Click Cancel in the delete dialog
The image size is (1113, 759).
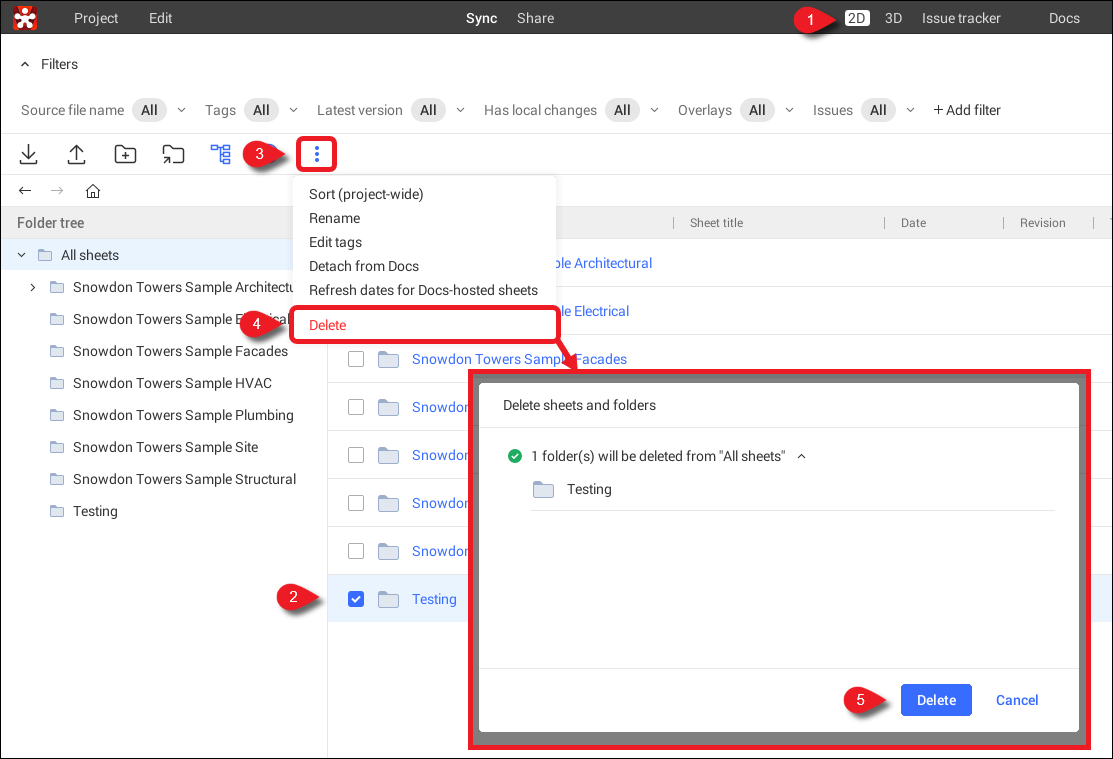pos(1017,700)
